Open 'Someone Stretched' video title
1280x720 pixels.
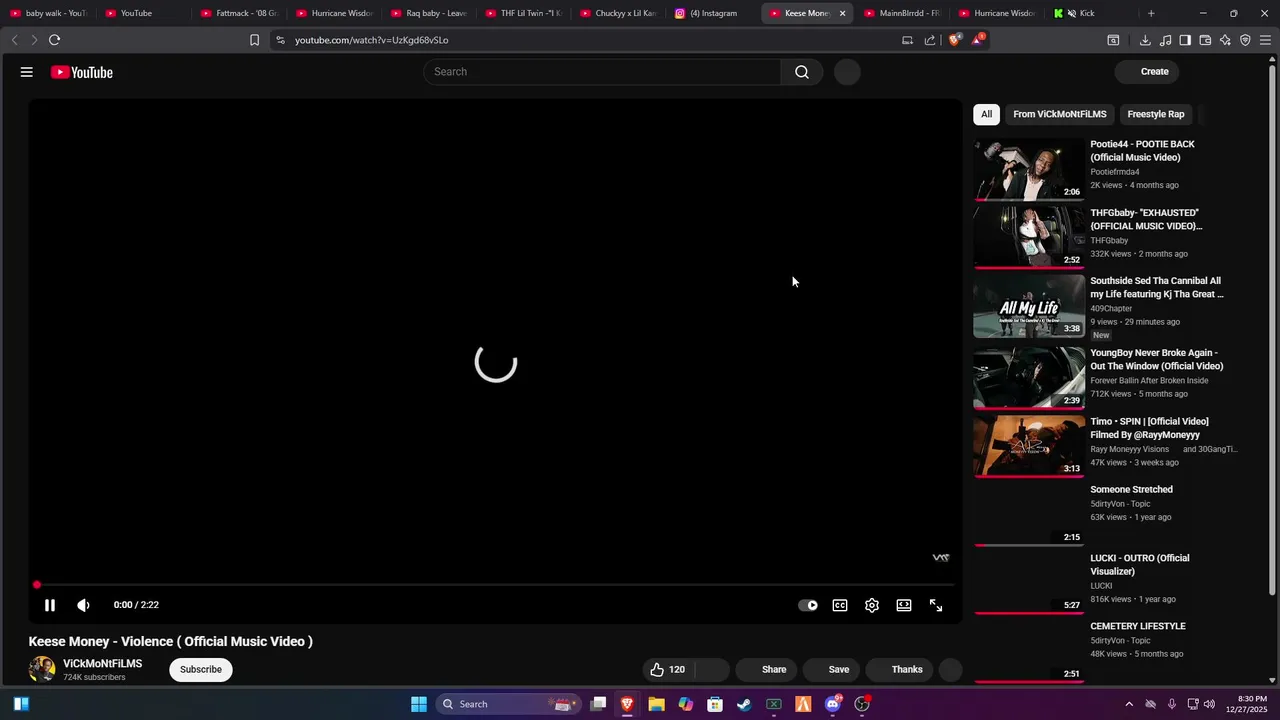coord(1131,489)
